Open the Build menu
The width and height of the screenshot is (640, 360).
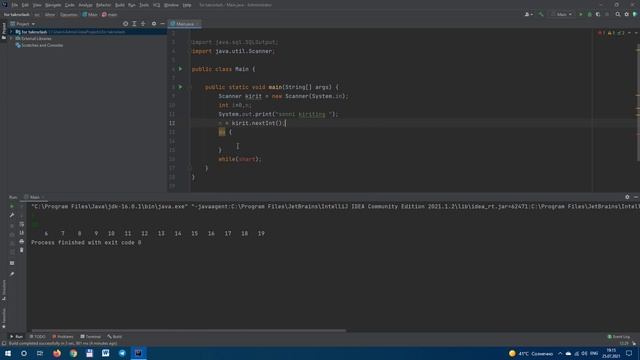[x=120, y=5]
